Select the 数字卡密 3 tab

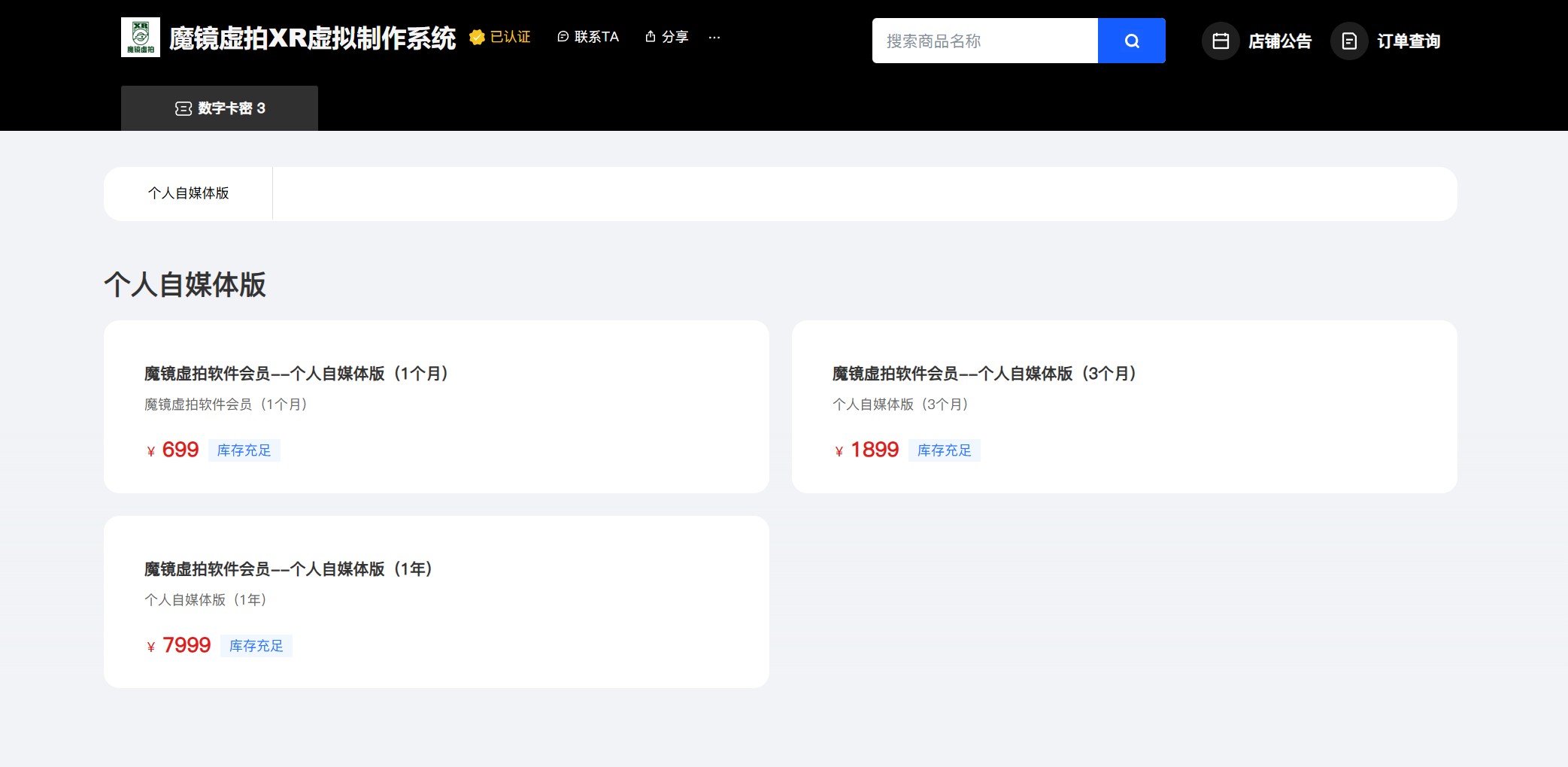pos(220,108)
